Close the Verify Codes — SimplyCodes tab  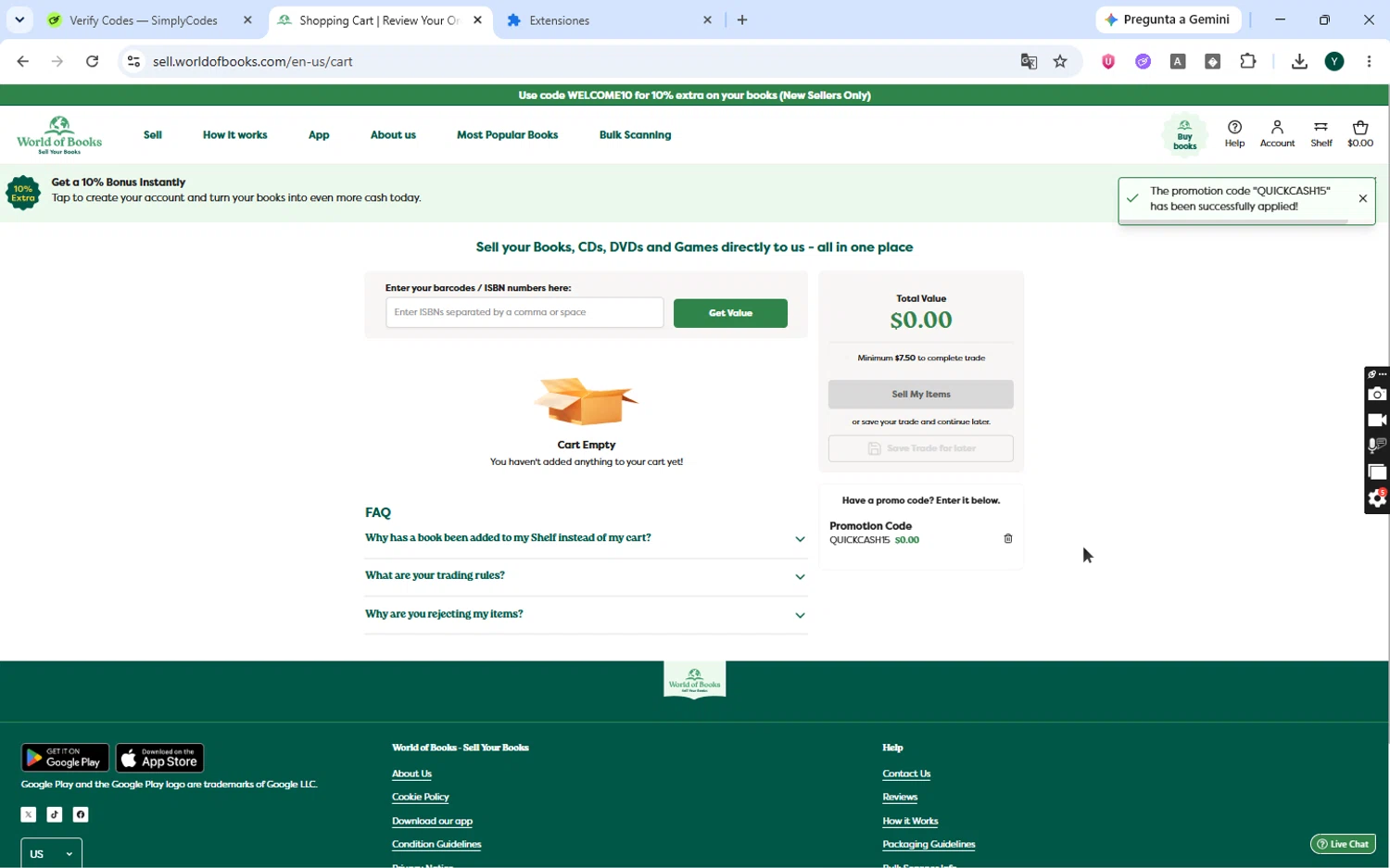pos(247,20)
